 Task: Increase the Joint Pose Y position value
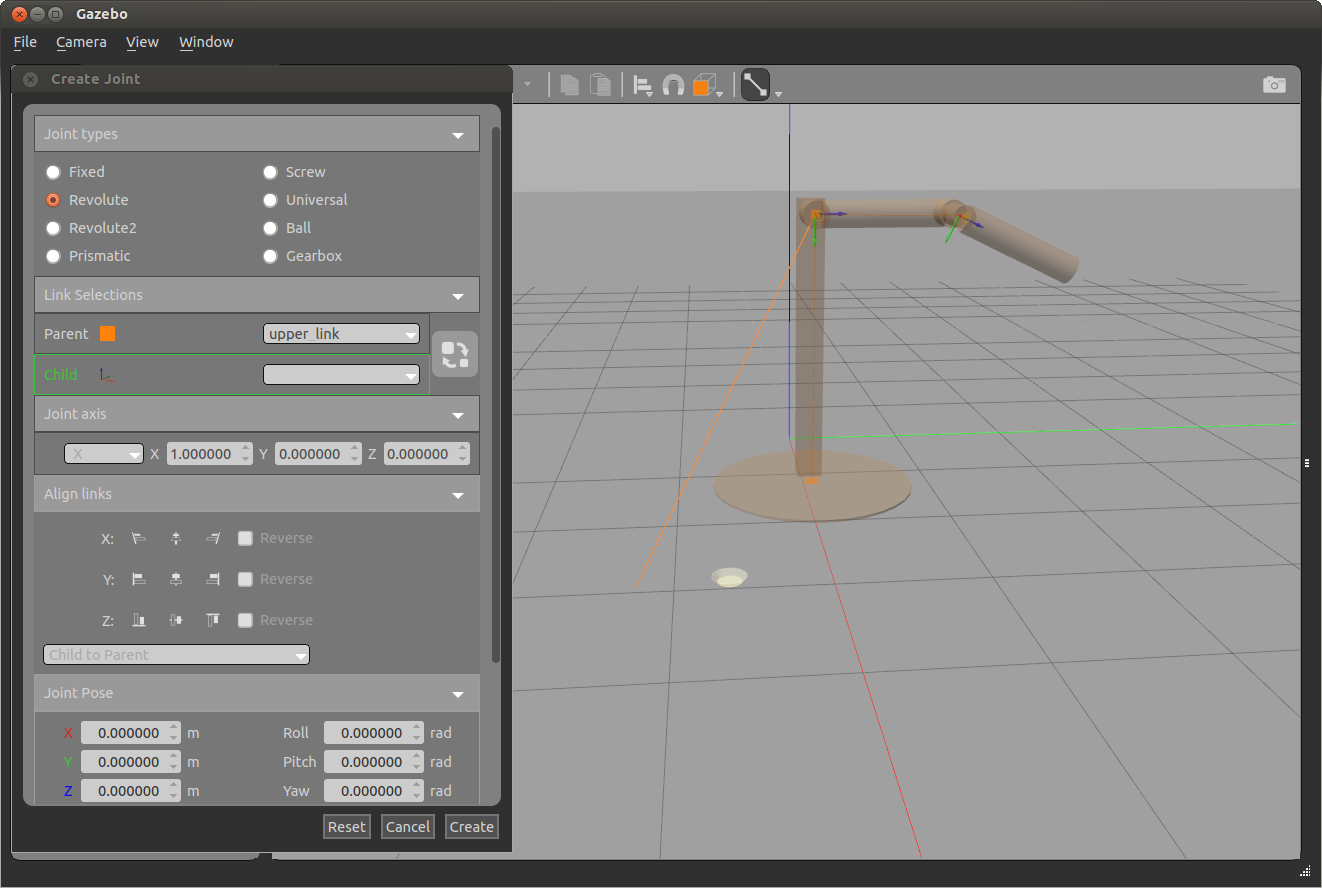point(174,757)
